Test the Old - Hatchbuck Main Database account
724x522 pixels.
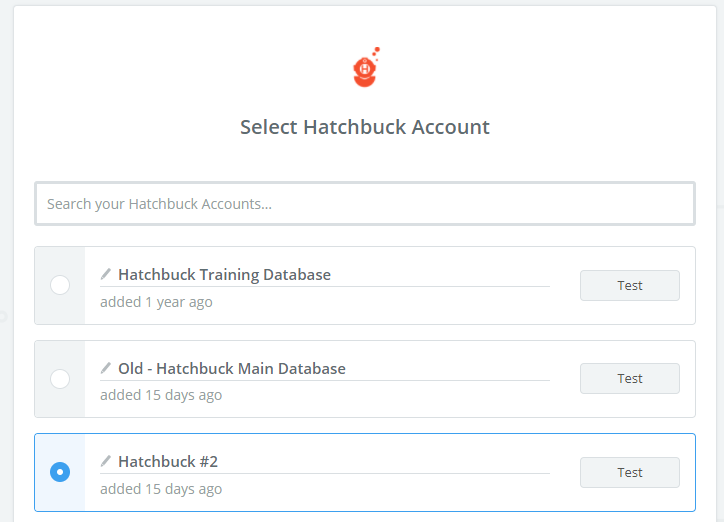coord(630,378)
